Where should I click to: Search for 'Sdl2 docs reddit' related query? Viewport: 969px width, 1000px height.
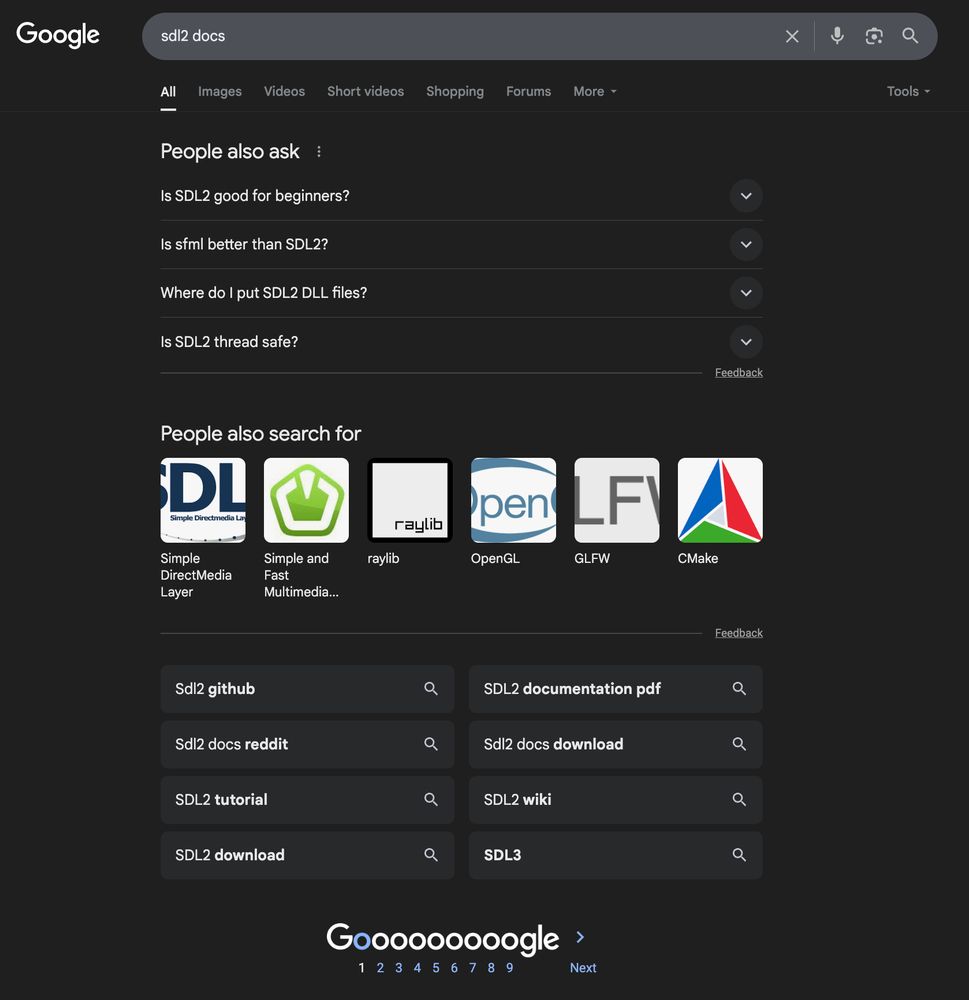point(307,744)
